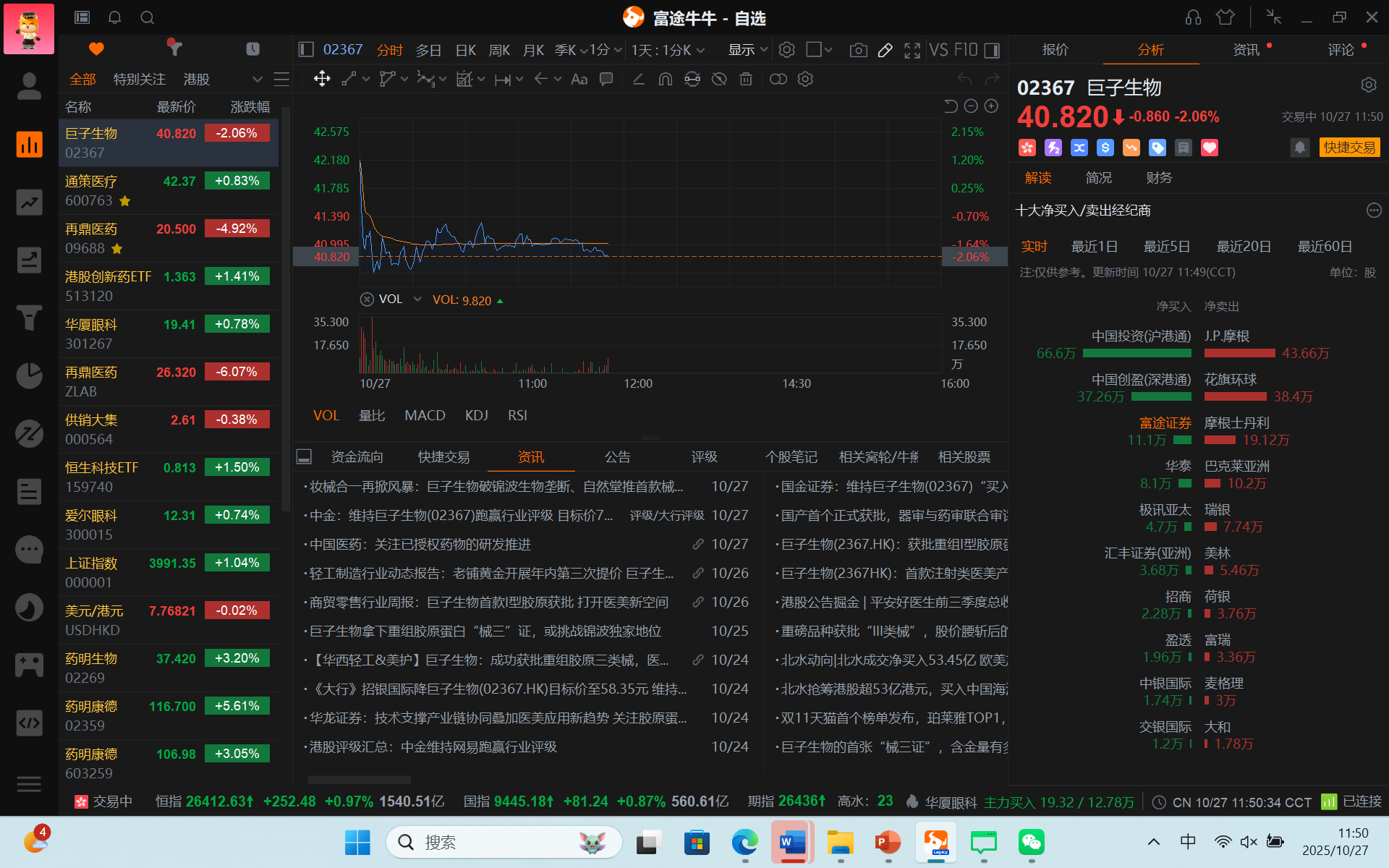The height and width of the screenshot is (868, 1389).
Task: Select the trash icon to delete drawings
Action: click(x=746, y=79)
